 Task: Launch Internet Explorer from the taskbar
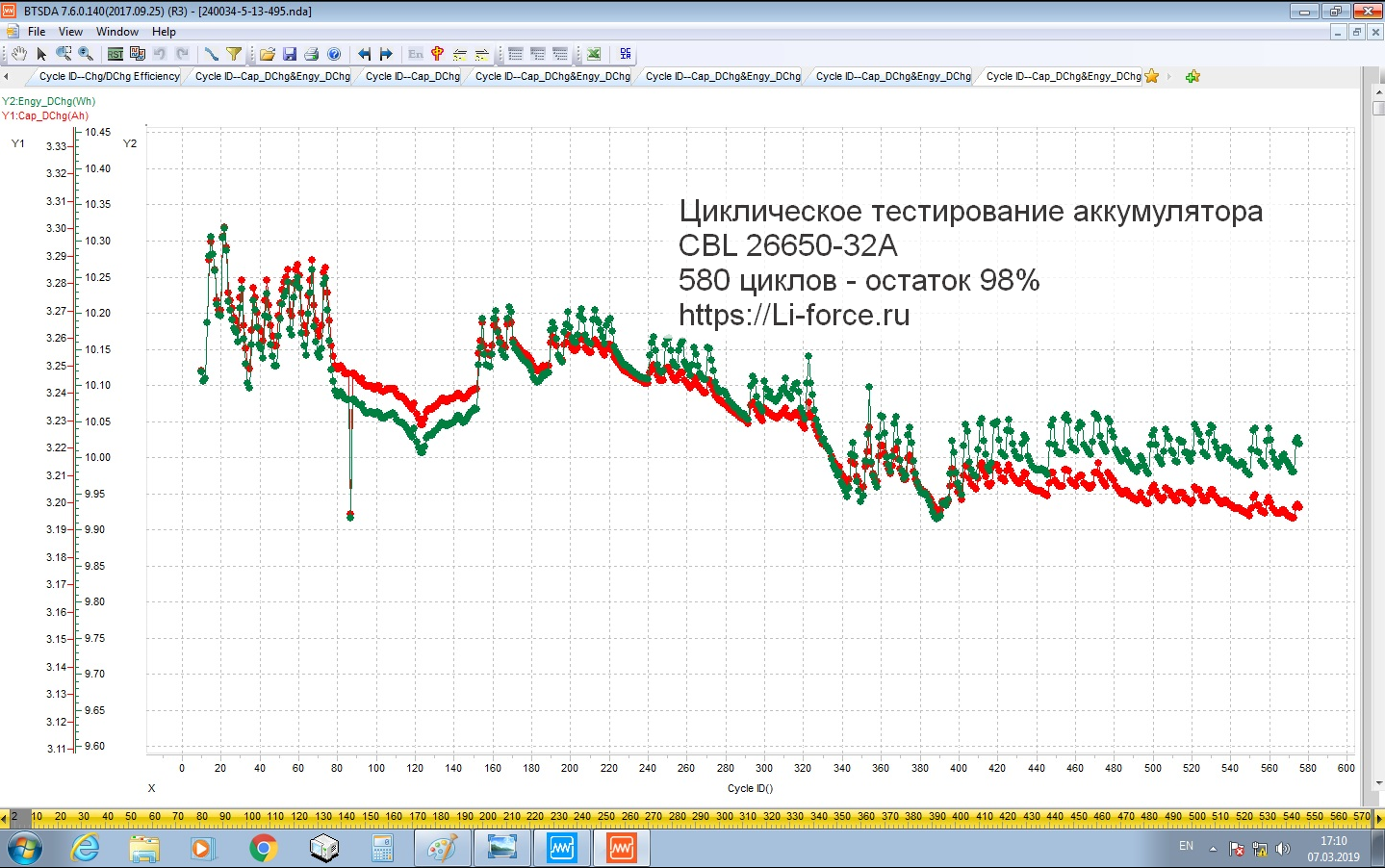(x=86, y=849)
